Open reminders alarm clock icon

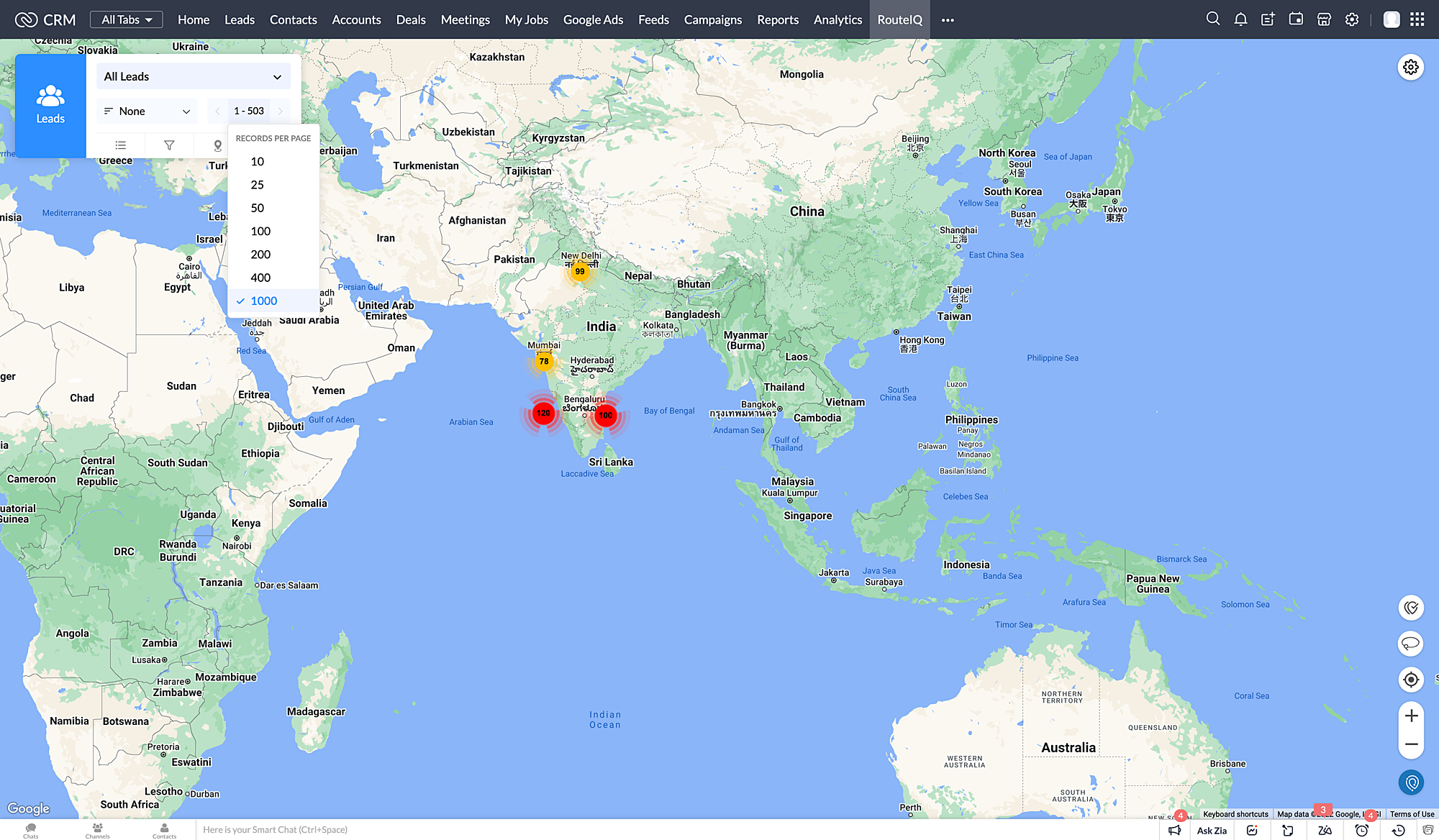[1361, 830]
